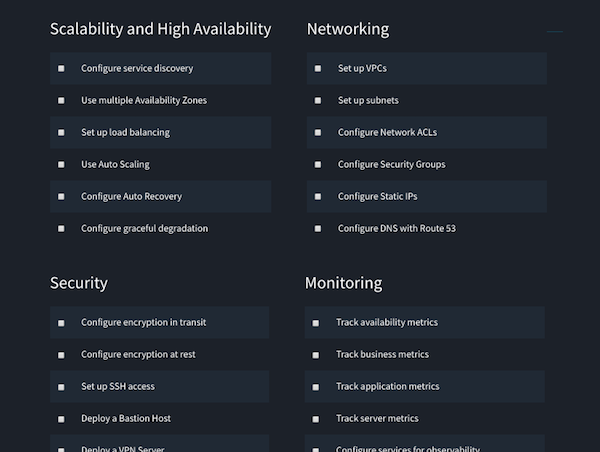Toggle the Configure Static IPs checkbox

[x=318, y=197]
